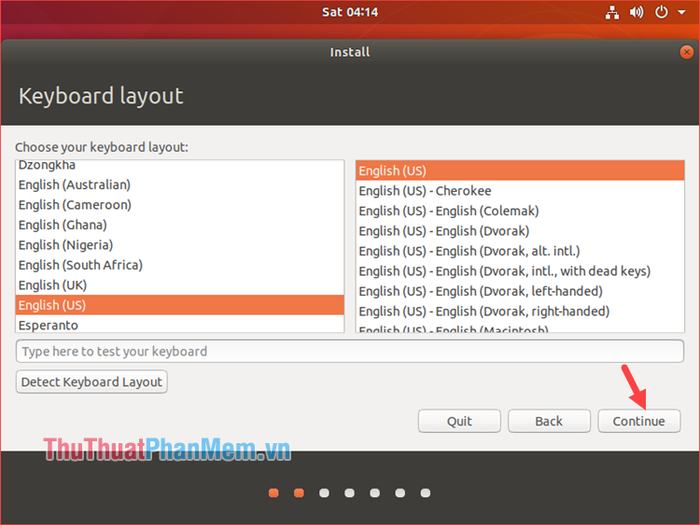Select English (UK) layout
Screen dimensions: 700x525
point(180,285)
